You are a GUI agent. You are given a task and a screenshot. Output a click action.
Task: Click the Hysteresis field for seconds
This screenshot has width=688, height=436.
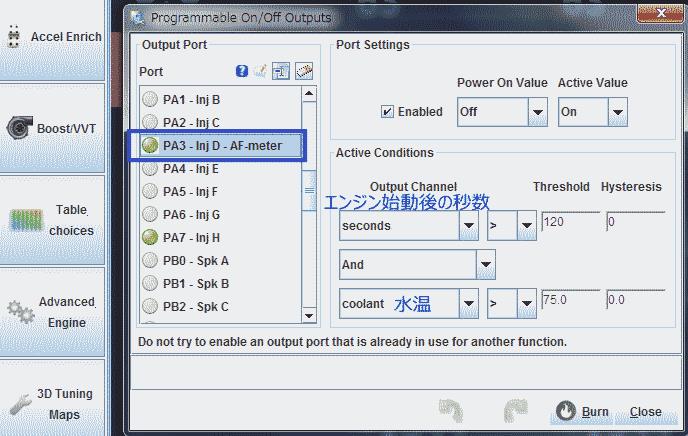click(635, 222)
